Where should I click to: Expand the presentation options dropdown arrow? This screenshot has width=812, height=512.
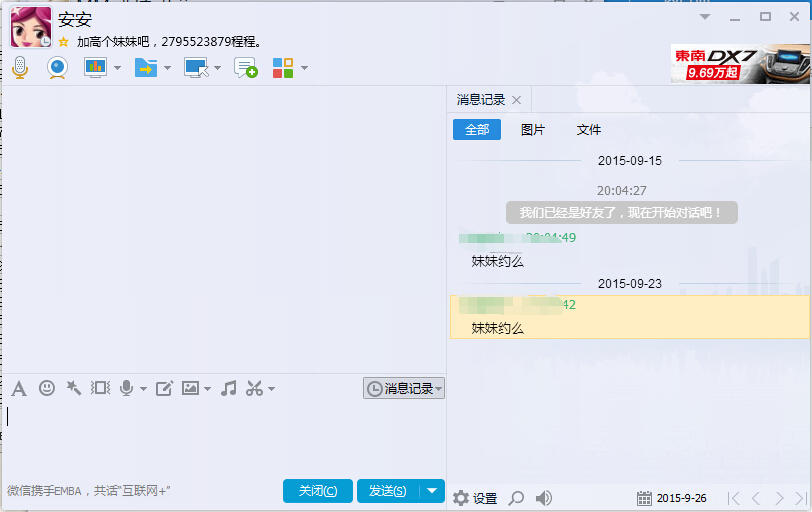[118, 68]
